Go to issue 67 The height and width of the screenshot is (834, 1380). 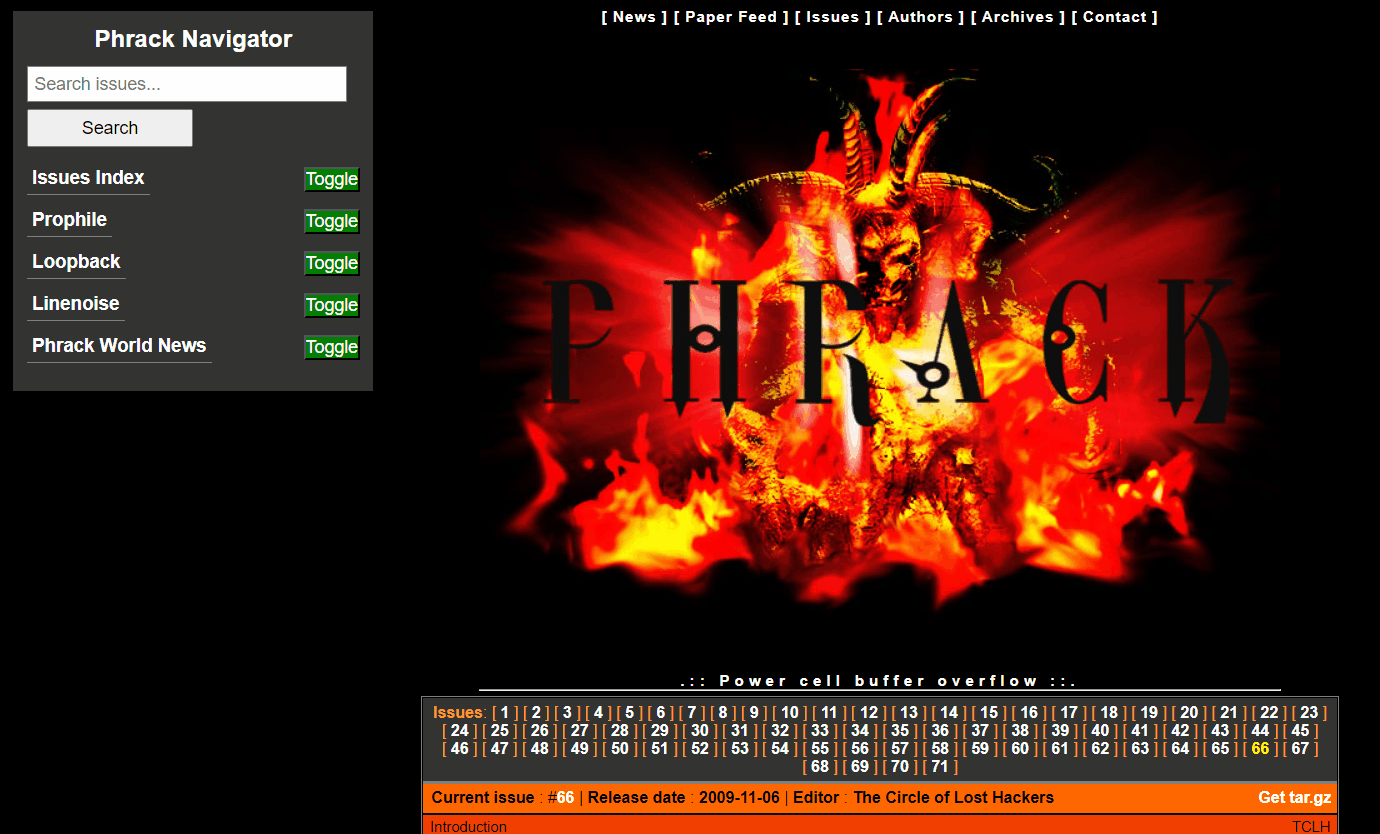(x=1300, y=749)
